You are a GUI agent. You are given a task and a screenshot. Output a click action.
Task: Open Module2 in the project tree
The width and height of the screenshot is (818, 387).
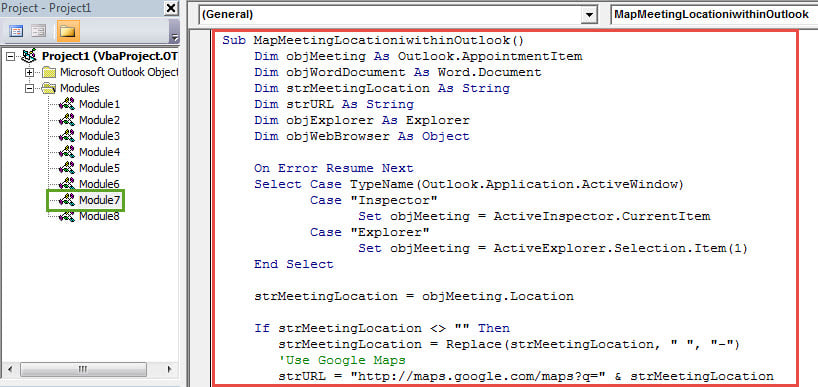(99, 120)
